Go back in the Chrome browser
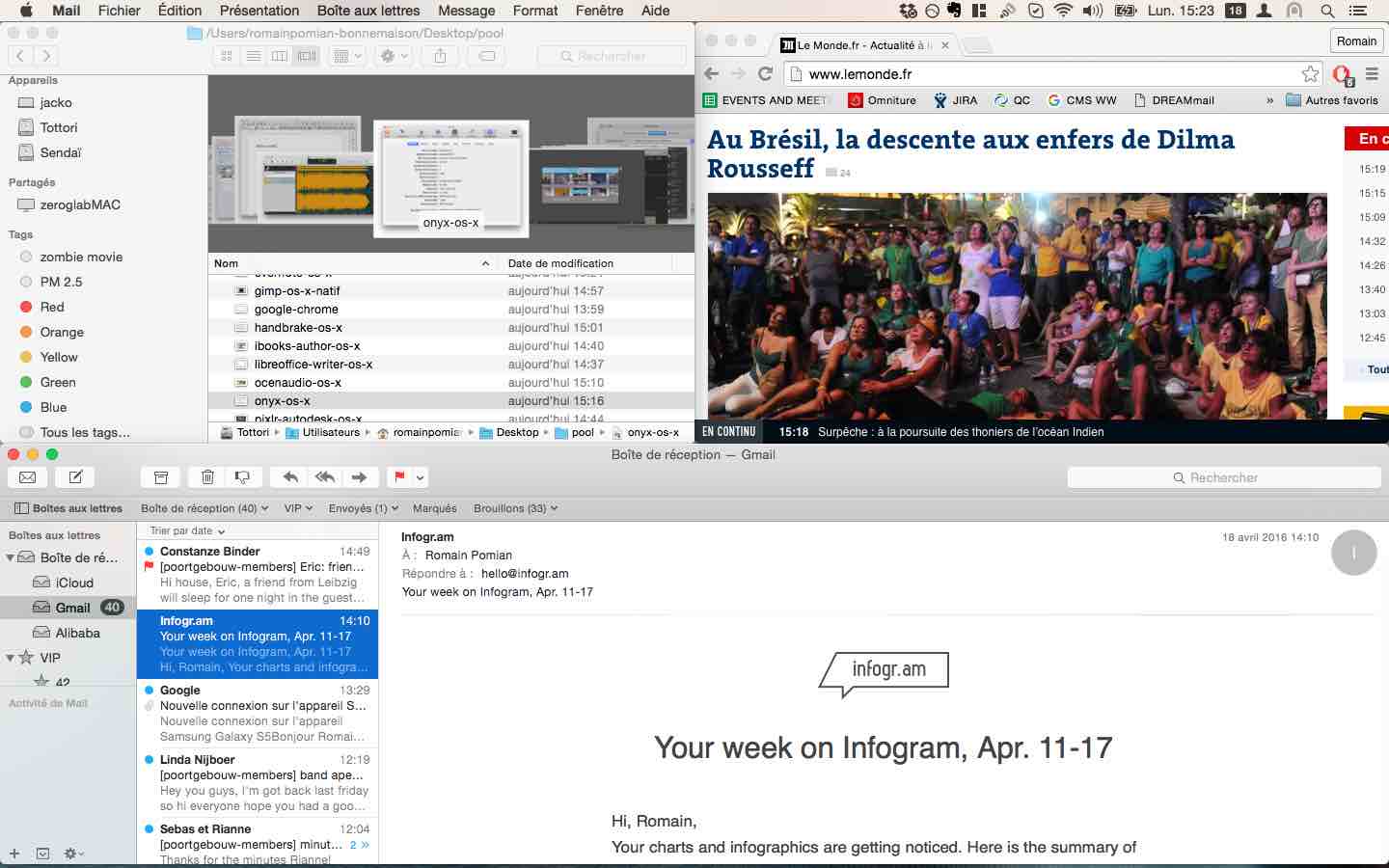Viewport: 1389px width, 868px height. click(x=712, y=73)
